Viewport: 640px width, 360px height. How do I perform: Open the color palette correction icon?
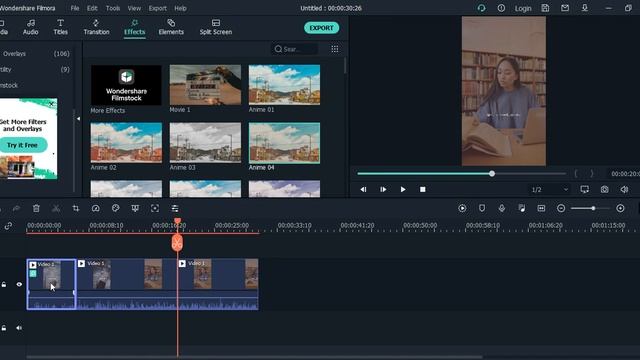[x=116, y=209]
